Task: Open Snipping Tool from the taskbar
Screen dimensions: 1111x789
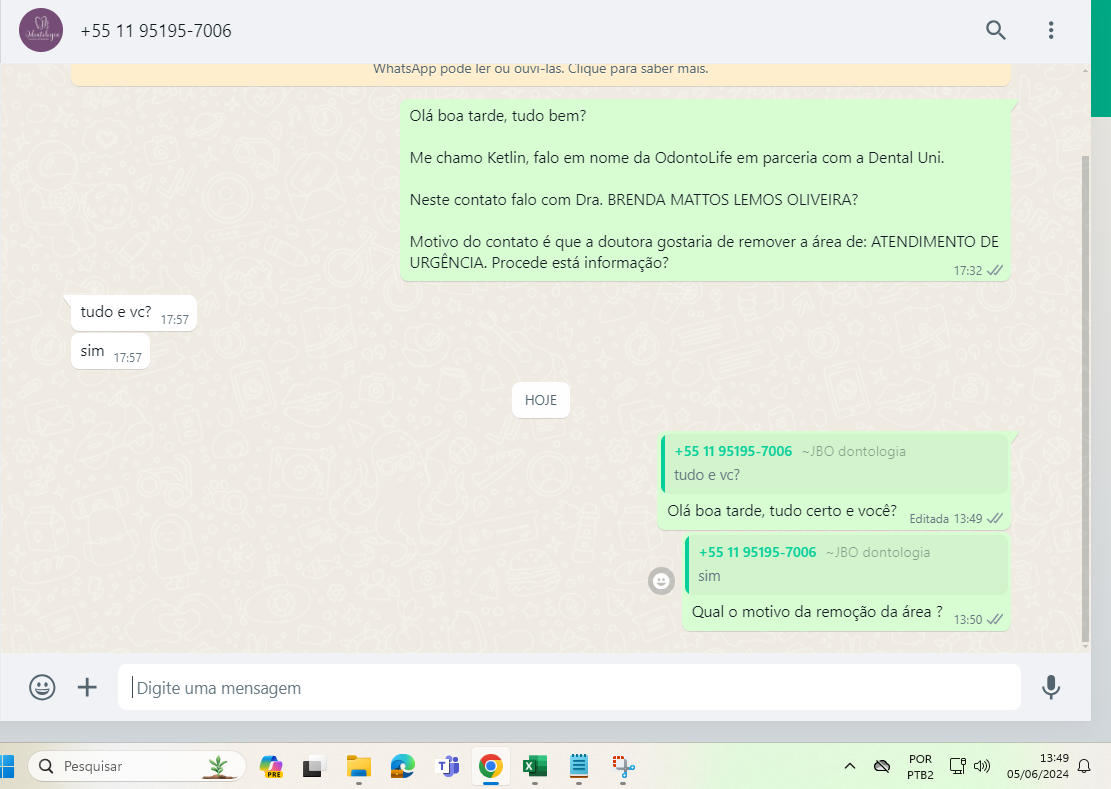Action: [623, 766]
